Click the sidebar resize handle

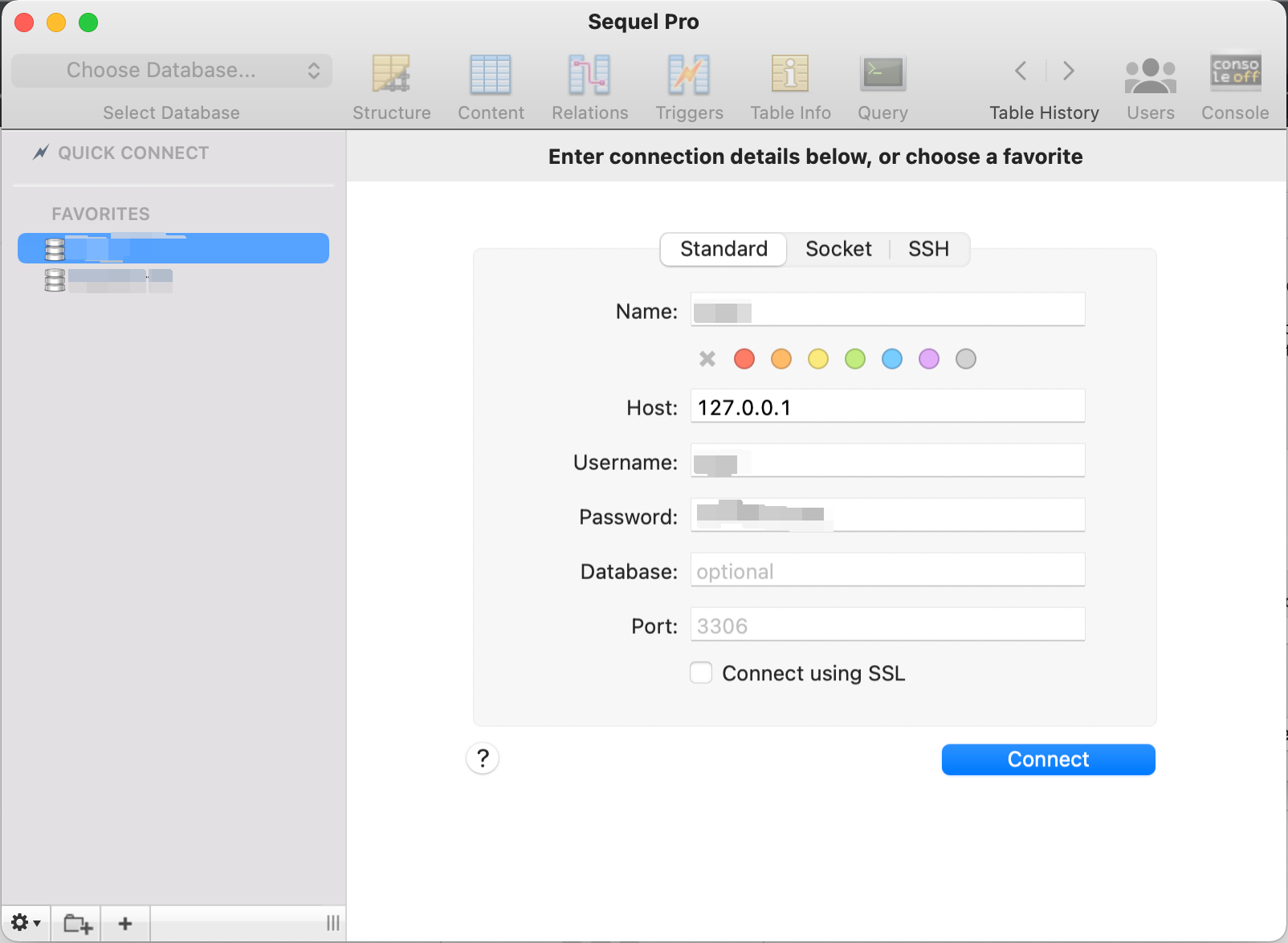click(332, 923)
